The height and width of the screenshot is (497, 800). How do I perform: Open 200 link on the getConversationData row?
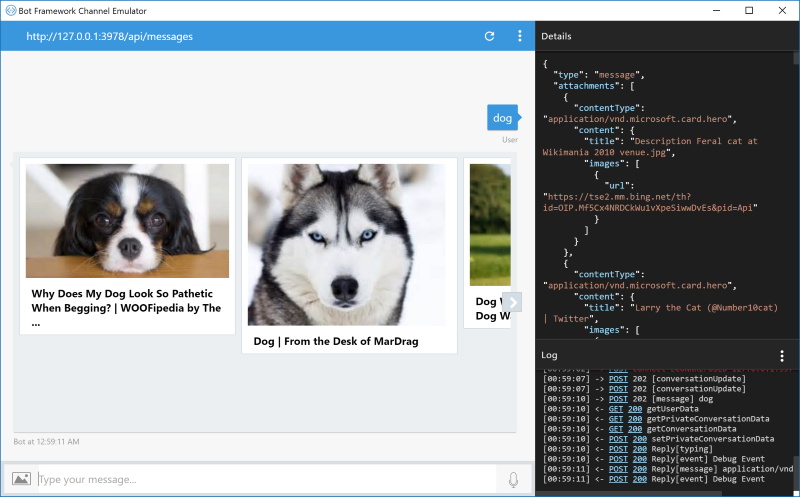635,429
